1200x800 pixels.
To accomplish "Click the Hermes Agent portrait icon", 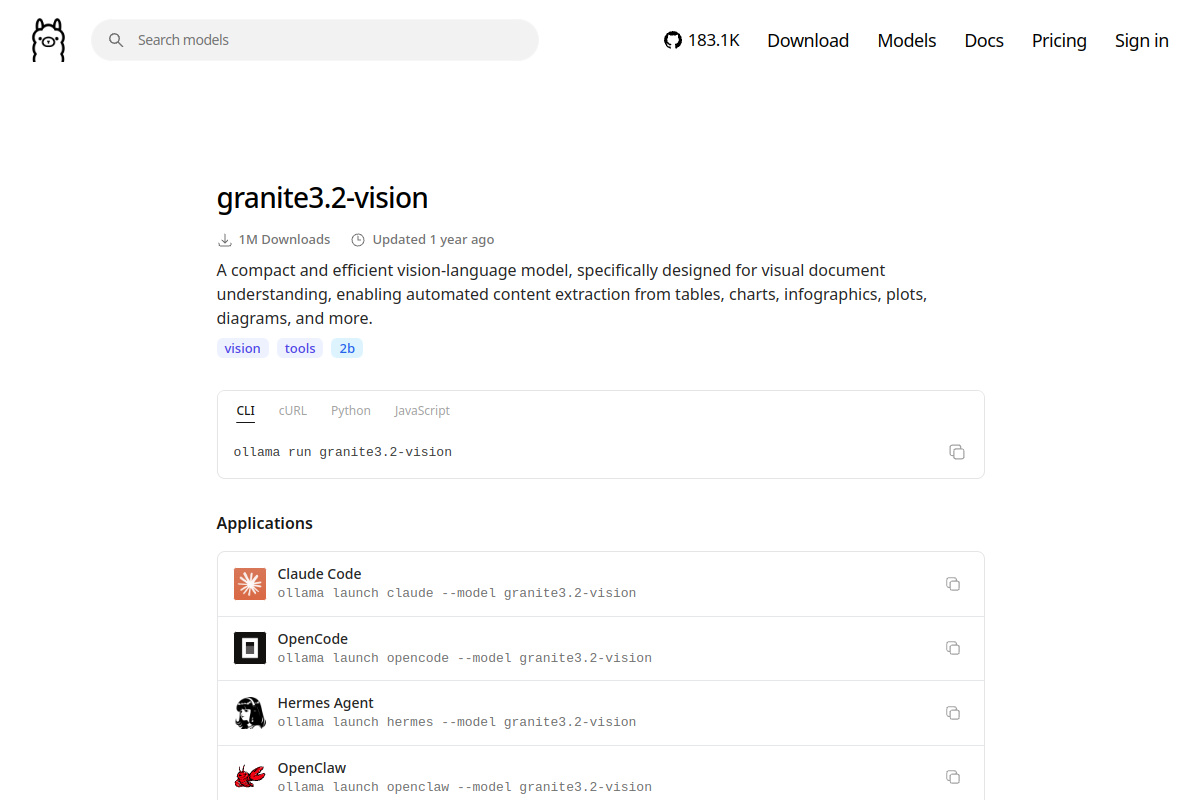I will point(250,713).
